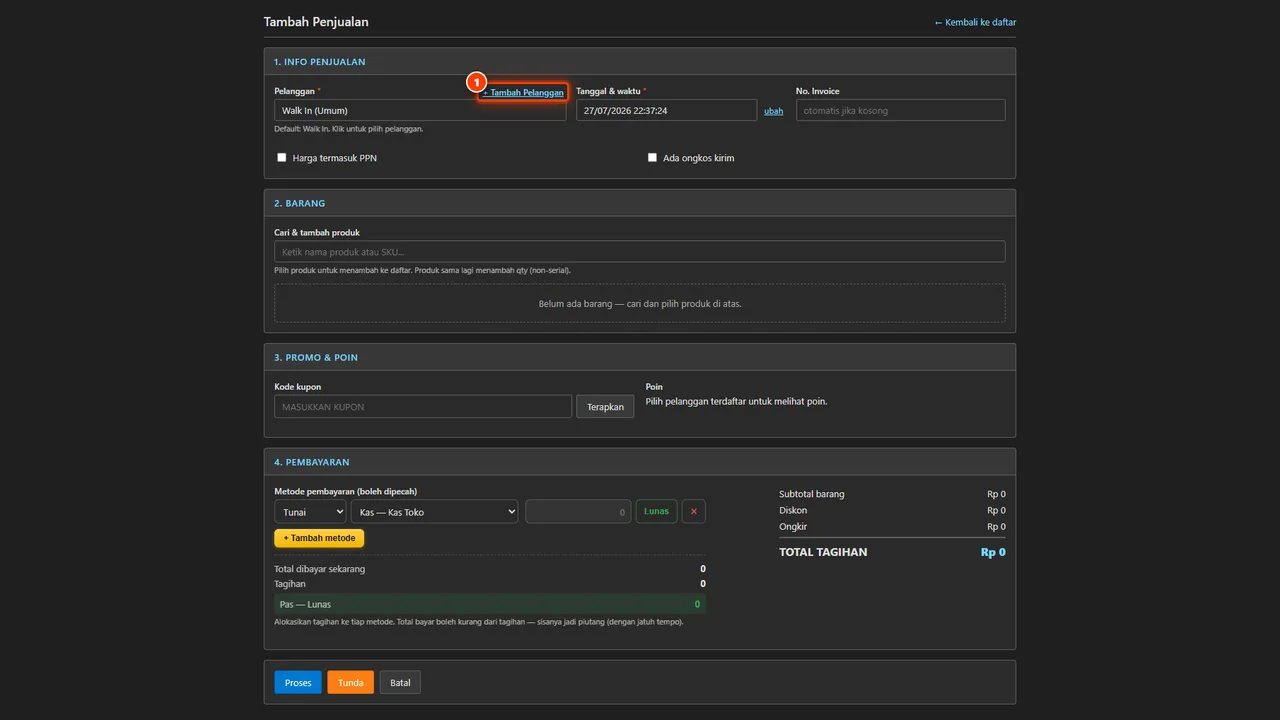Cancel the form with Batal button
This screenshot has height=720, width=1280.
tap(400, 682)
